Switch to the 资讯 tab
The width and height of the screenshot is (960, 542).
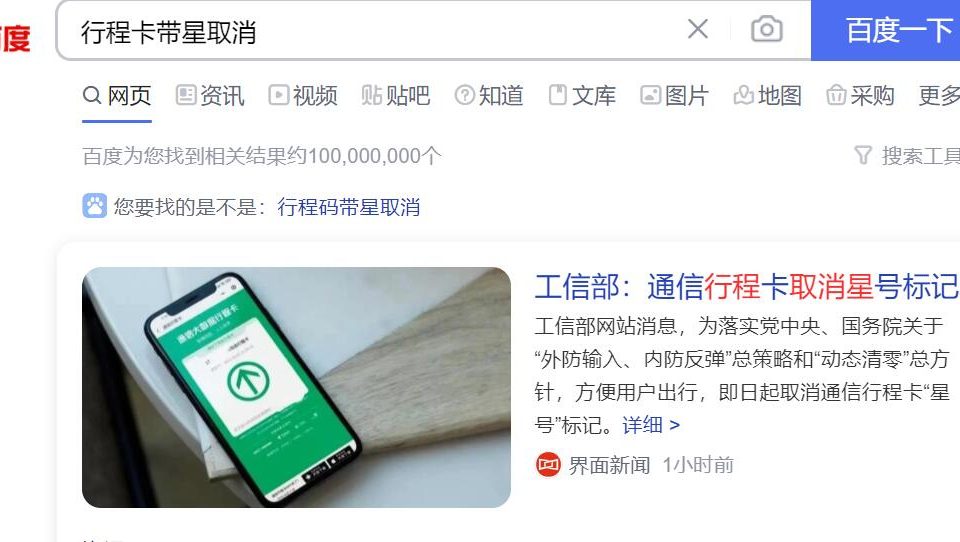pyautogui.click(x=210, y=96)
